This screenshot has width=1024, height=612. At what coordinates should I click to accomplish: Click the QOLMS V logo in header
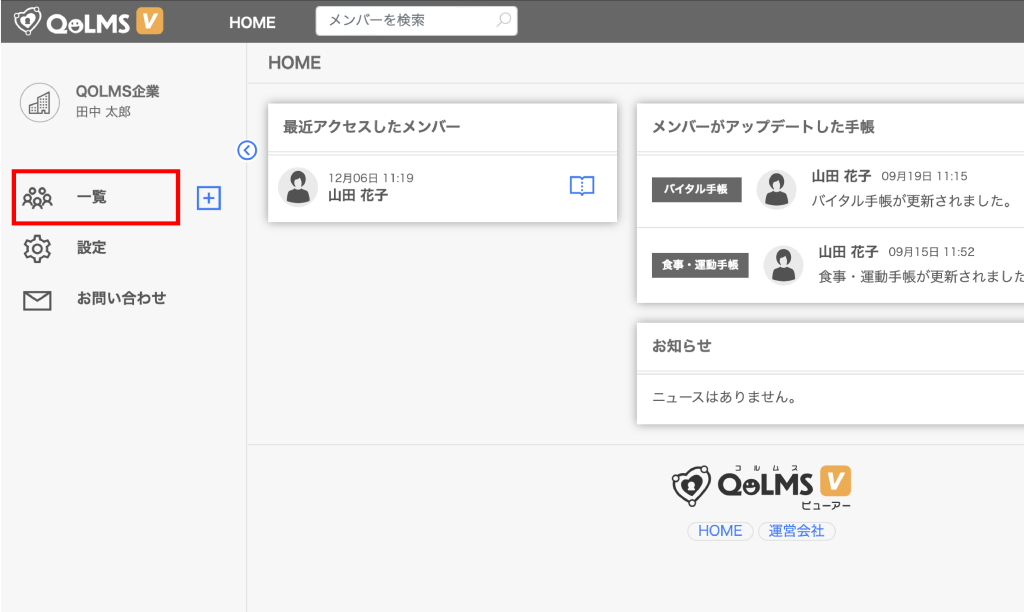88,21
